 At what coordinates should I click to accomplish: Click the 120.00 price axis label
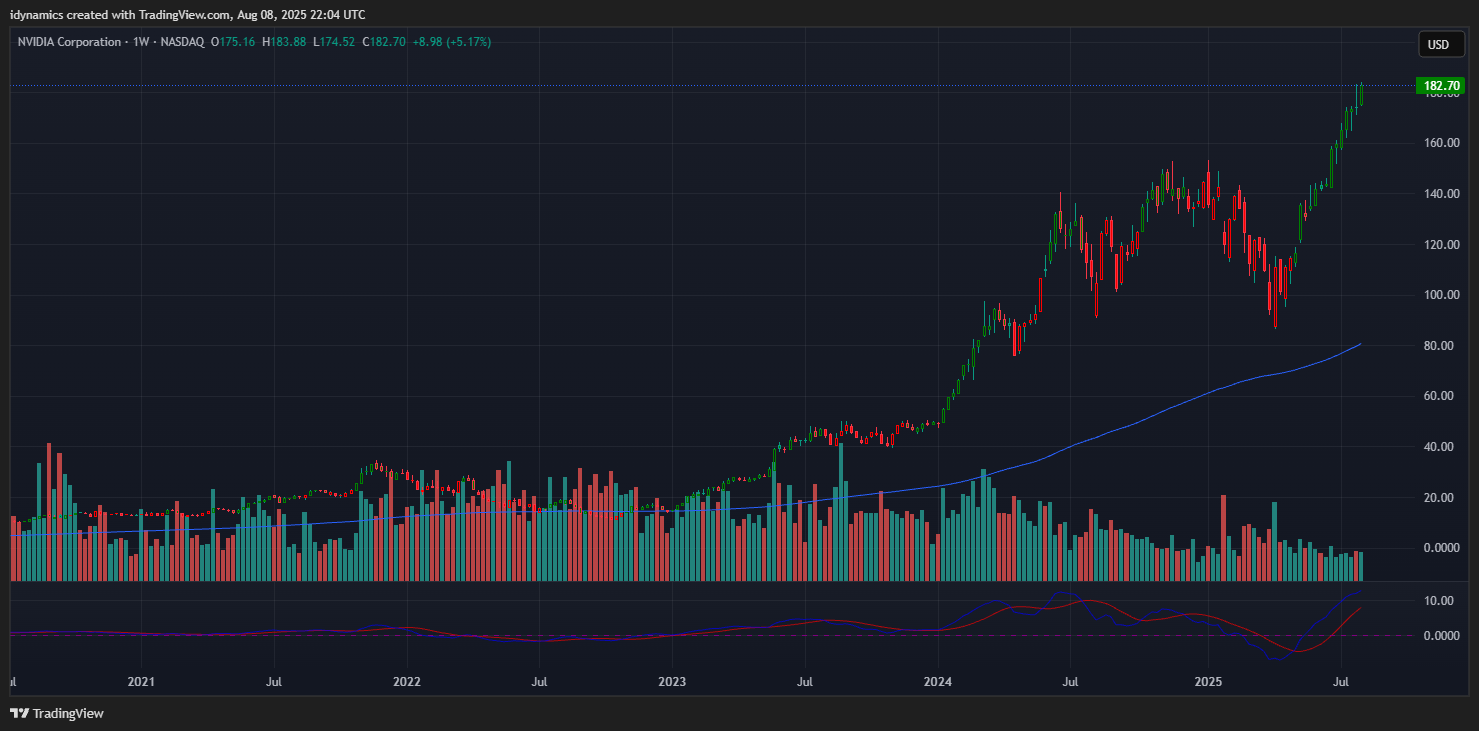(1443, 245)
